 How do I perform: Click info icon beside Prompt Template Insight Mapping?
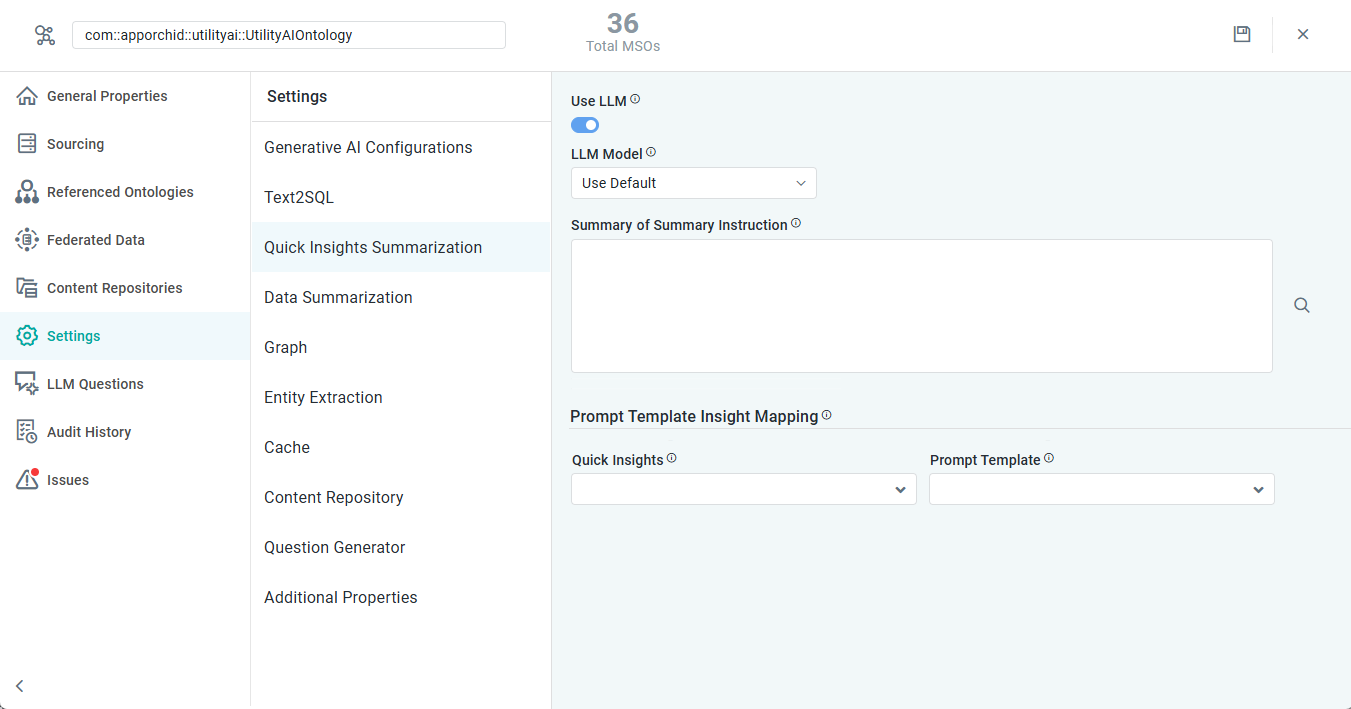point(826,415)
